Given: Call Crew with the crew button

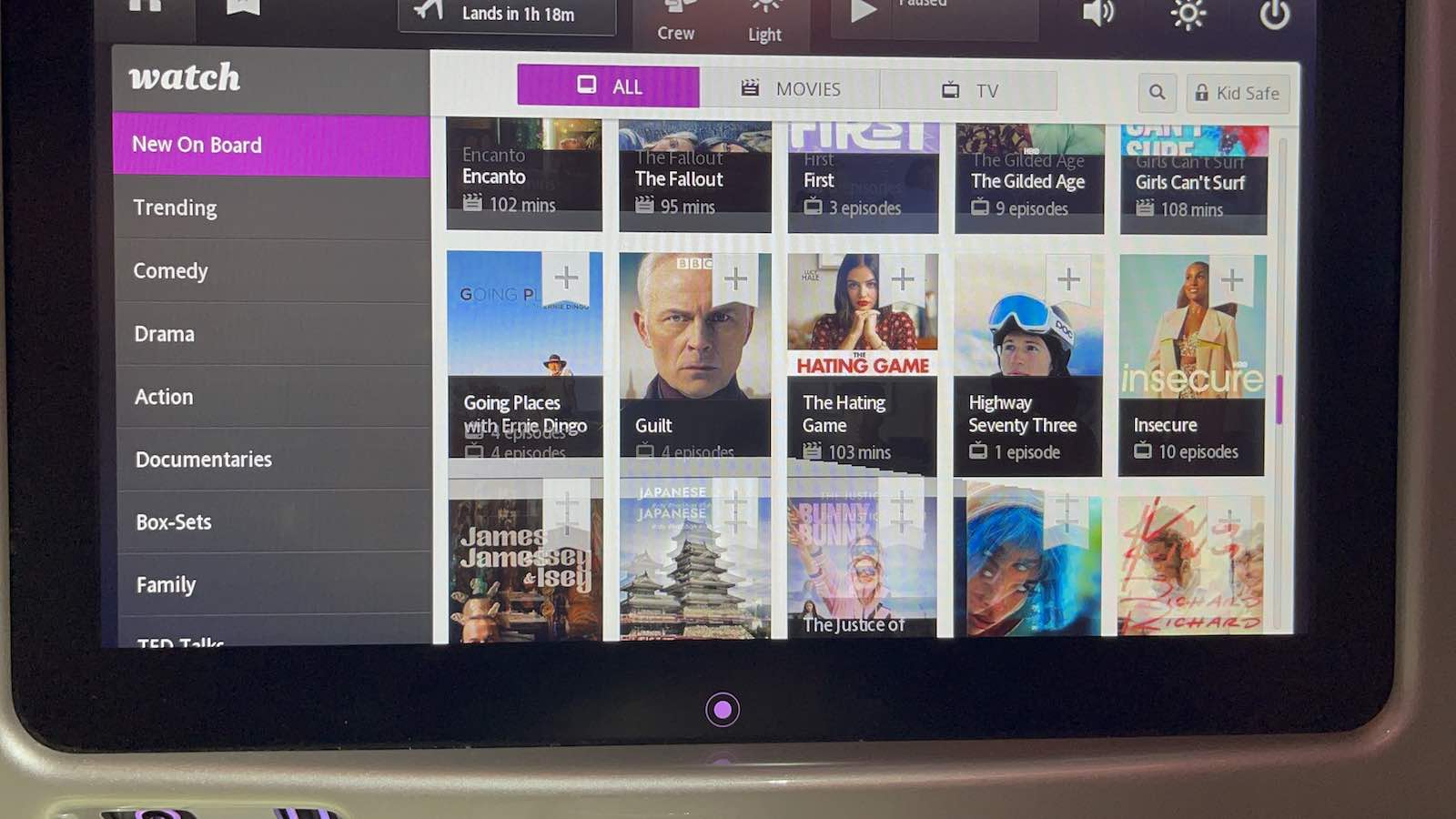Looking at the screenshot, I should [676, 20].
